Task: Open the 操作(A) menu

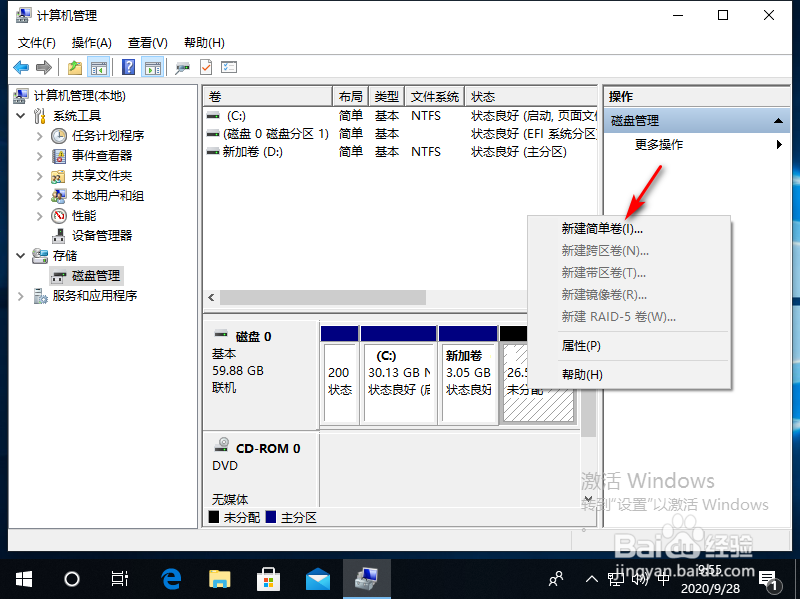Action: [91, 42]
